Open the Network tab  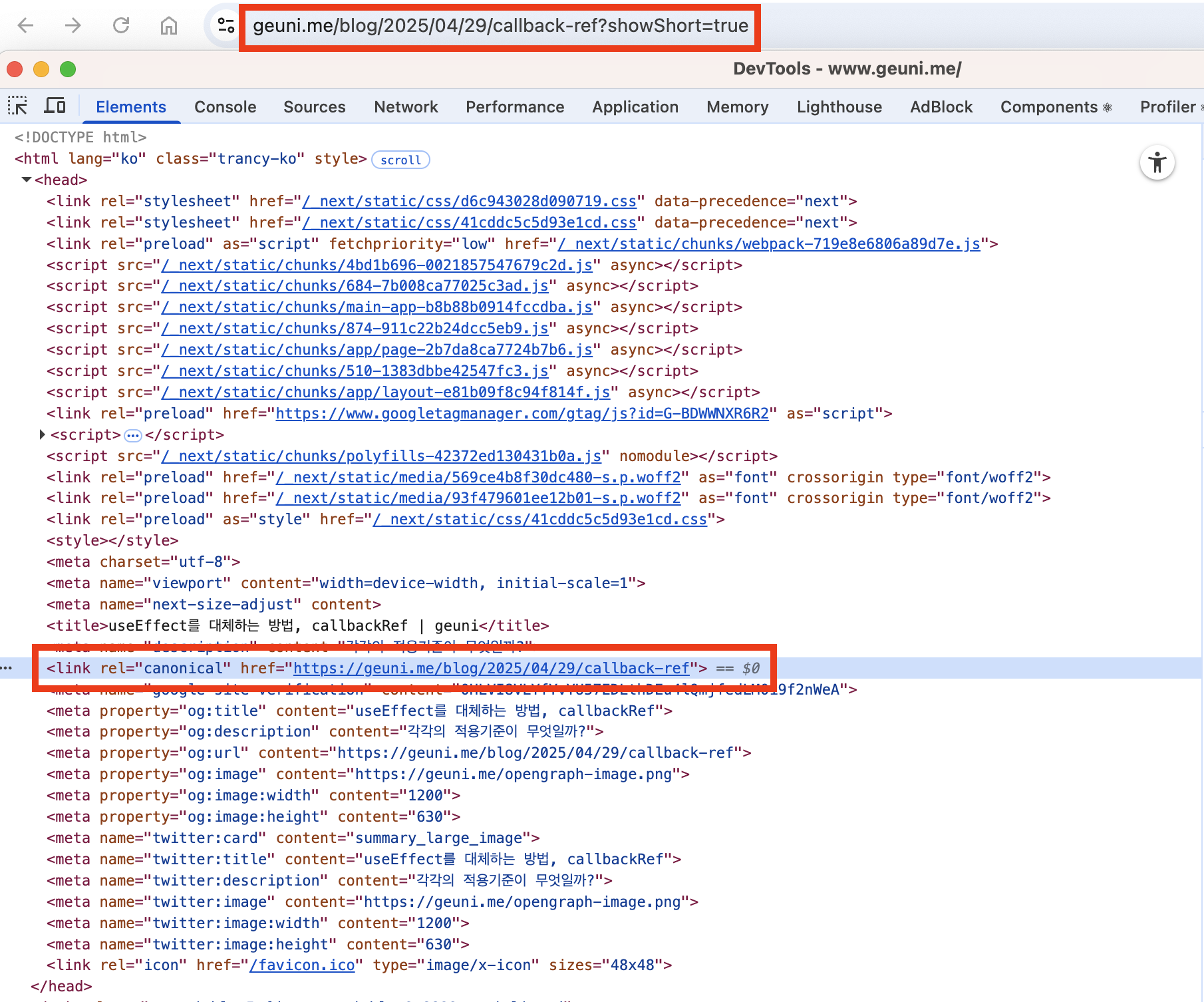coord(406,107)
